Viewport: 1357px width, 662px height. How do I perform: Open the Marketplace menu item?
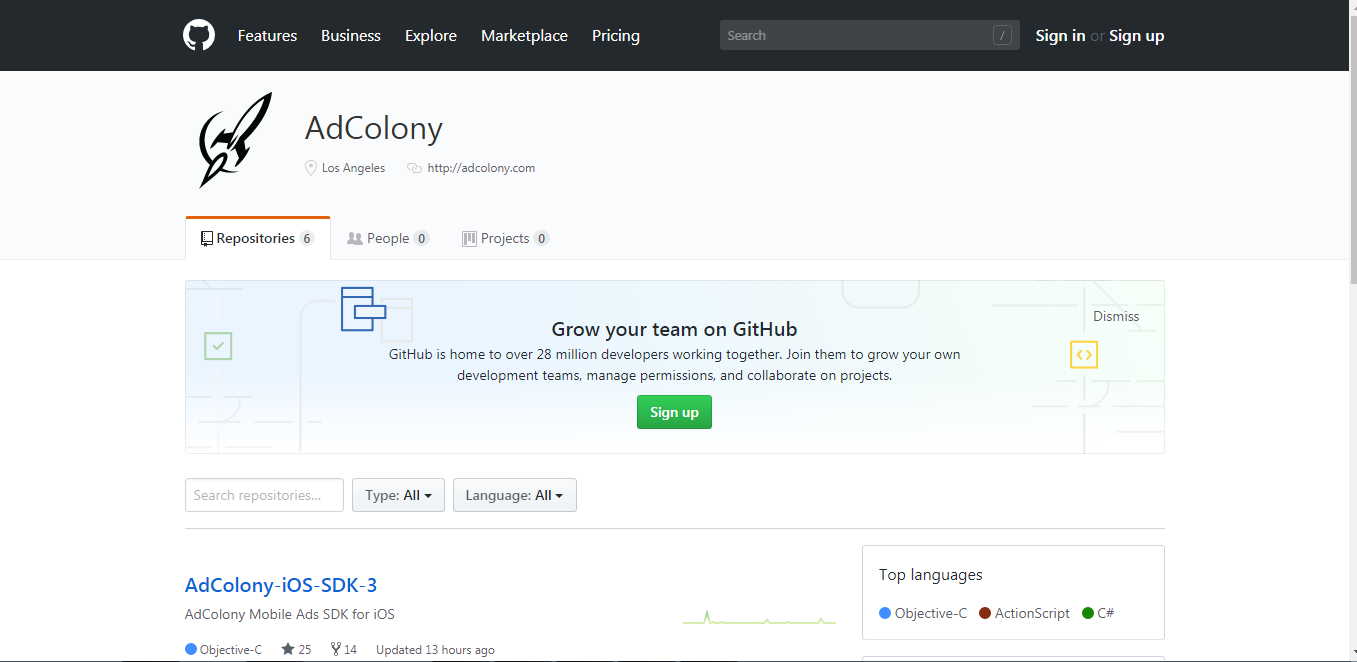click(524, 35)
